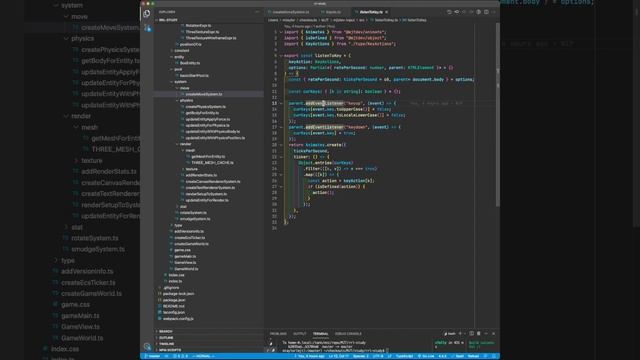Kill terminal with the trash icon
The width and height of the screenshot is (640, 360).
[x=479, y=333]
